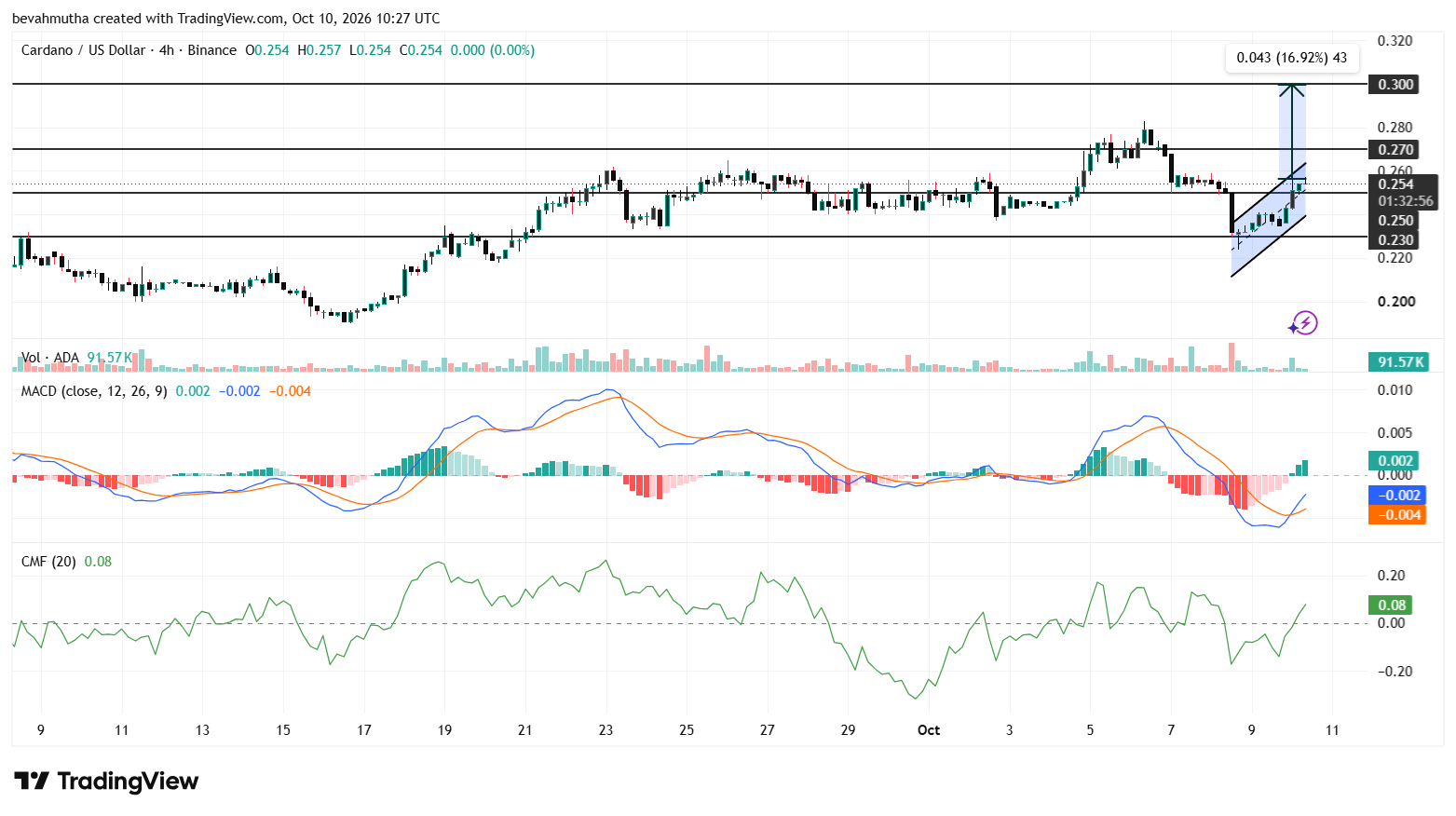The image size is (1456, 816).
Task: Click the 0.200 tick on the price axis
Action: [x=1395, y=302]
